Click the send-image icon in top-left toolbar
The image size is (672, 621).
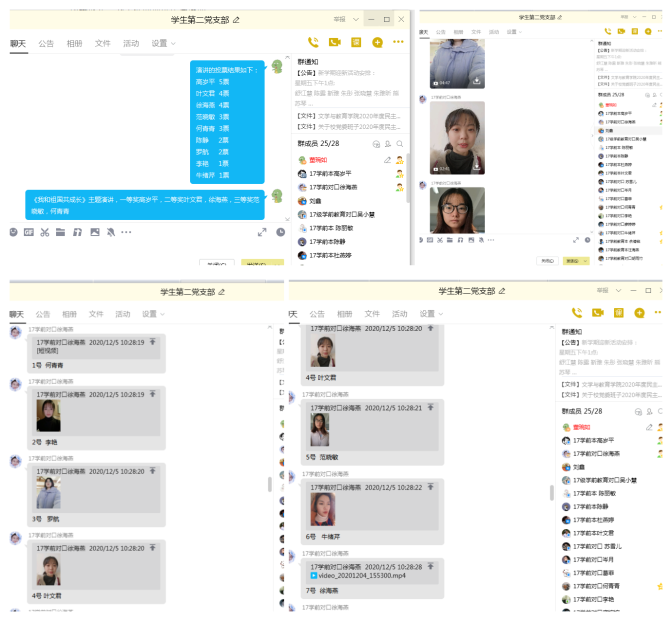click(x=94, y=232)
